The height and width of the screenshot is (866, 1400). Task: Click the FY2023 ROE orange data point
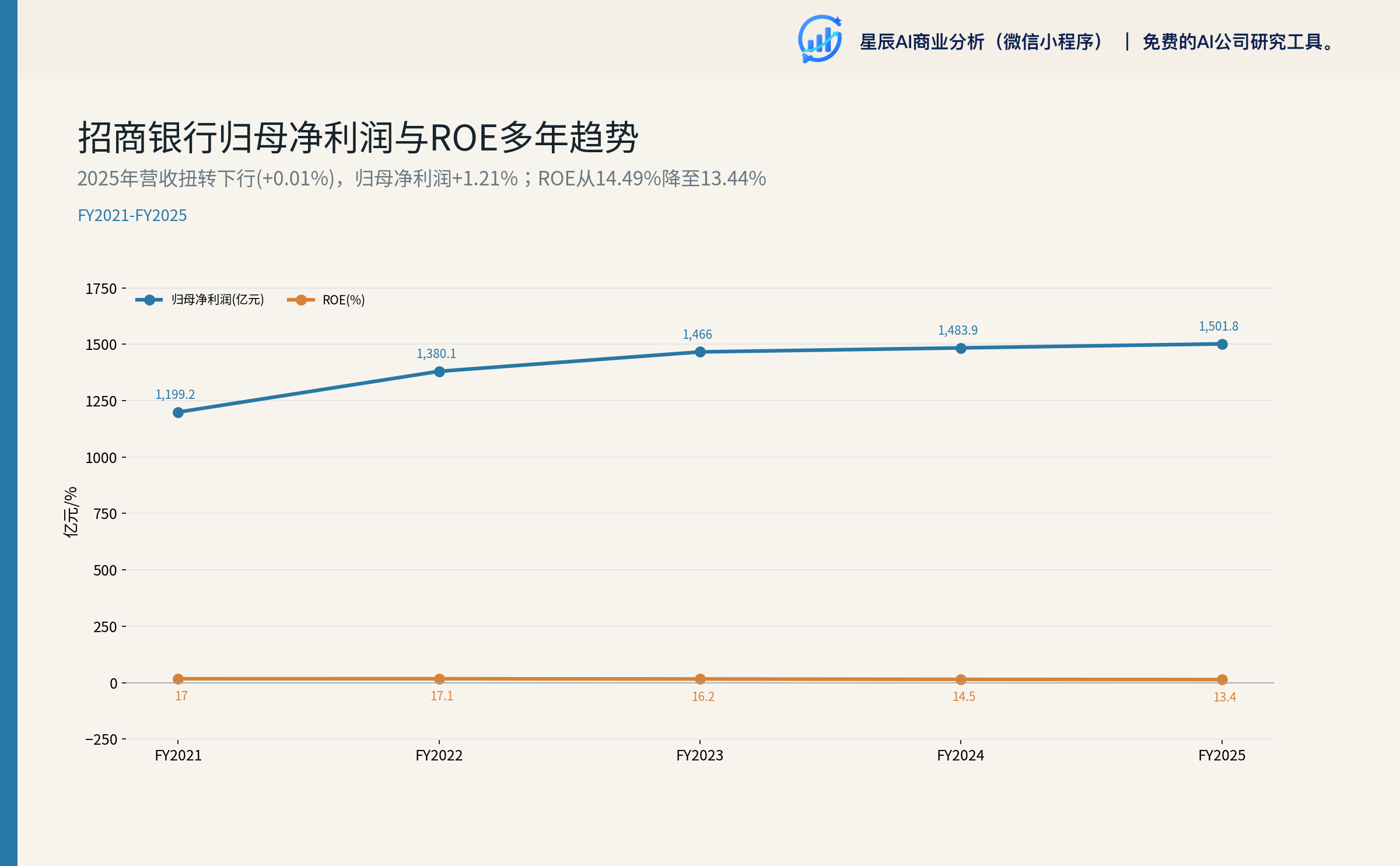pyautogui.click(x=700, y=679)
